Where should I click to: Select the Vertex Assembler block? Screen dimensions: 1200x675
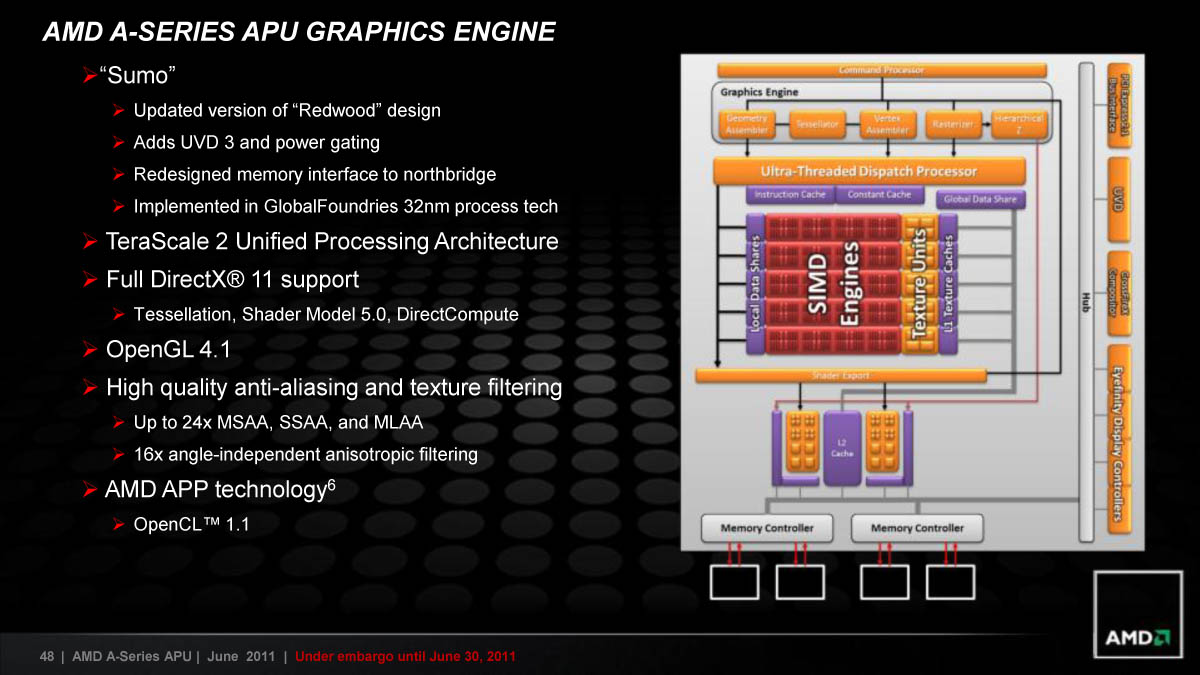coord(887,124)
